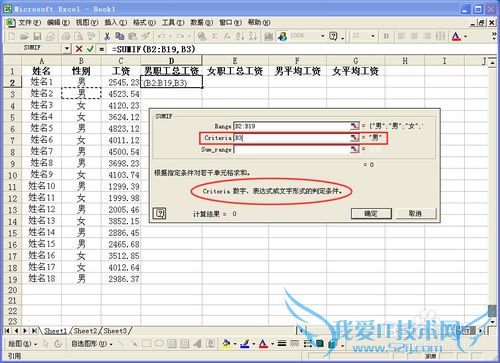Viewport: 500px width, 363px height.
Task: Click the globe icon beside zoom box
Action: pos(282,36)
